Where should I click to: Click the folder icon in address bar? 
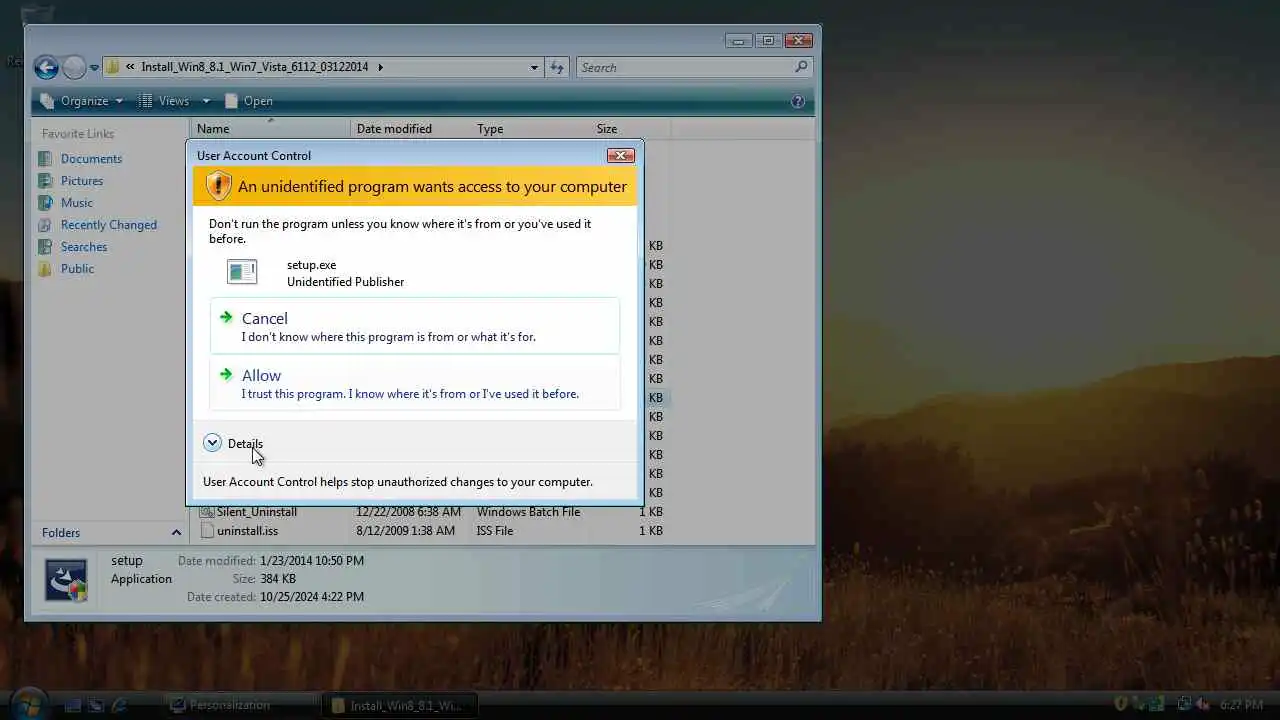tap(113, 67)
